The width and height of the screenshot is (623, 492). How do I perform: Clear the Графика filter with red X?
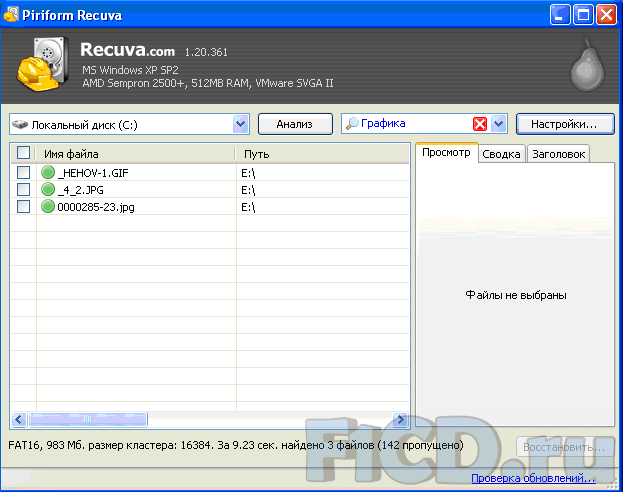pos(480,124)
